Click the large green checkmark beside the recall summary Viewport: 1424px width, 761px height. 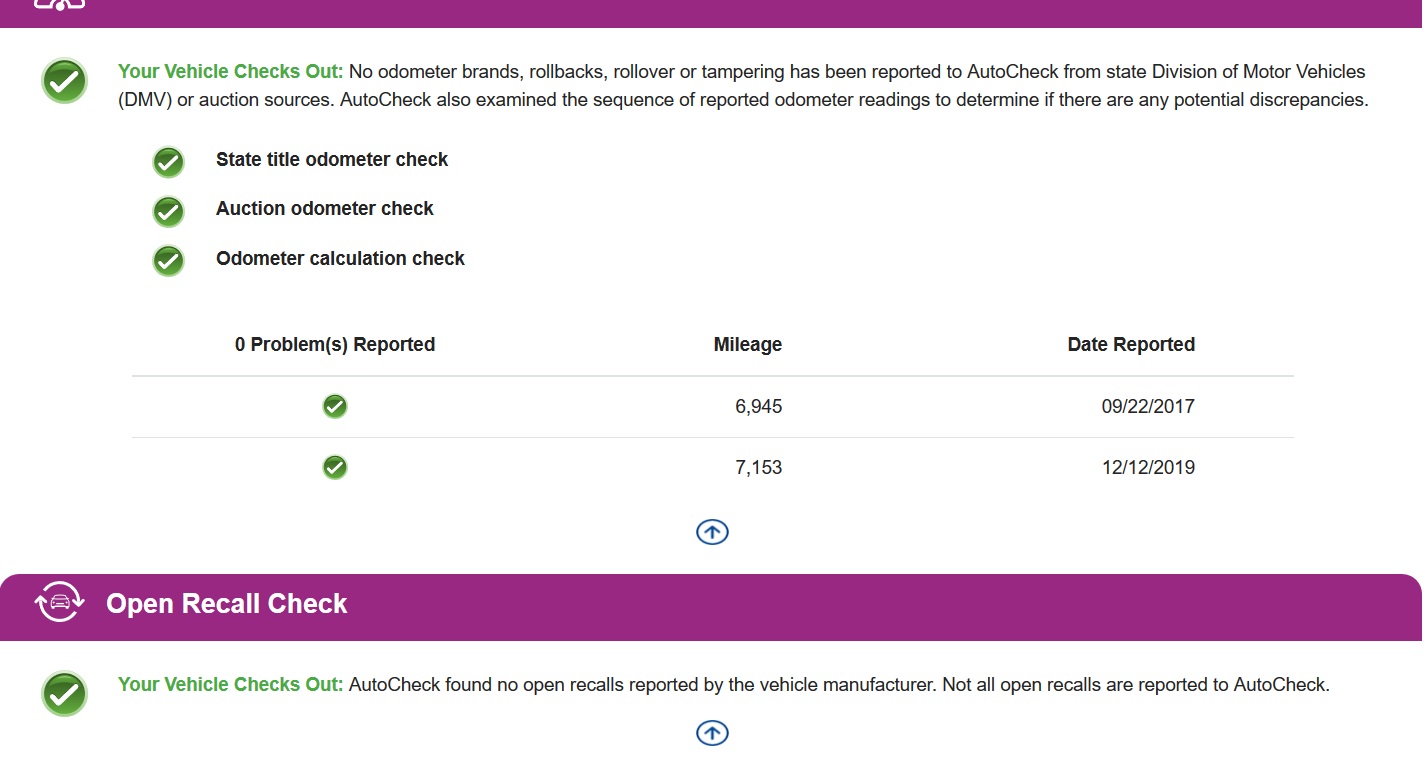coord(65,694)
